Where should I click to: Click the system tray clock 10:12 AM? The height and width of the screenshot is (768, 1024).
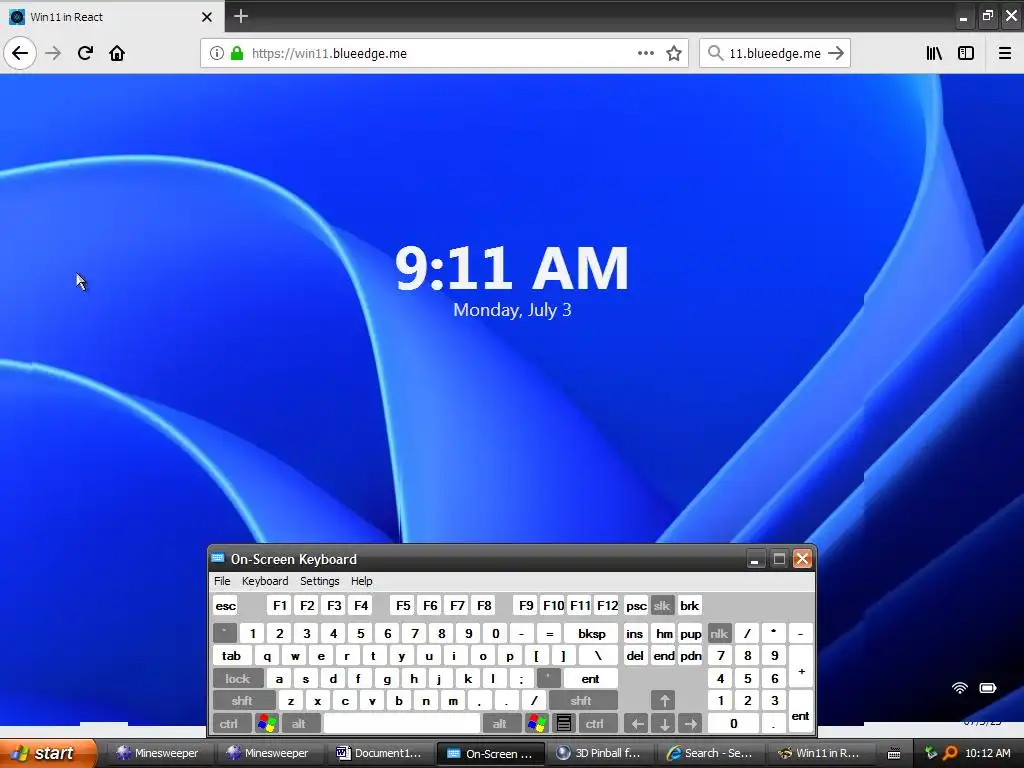987,753
